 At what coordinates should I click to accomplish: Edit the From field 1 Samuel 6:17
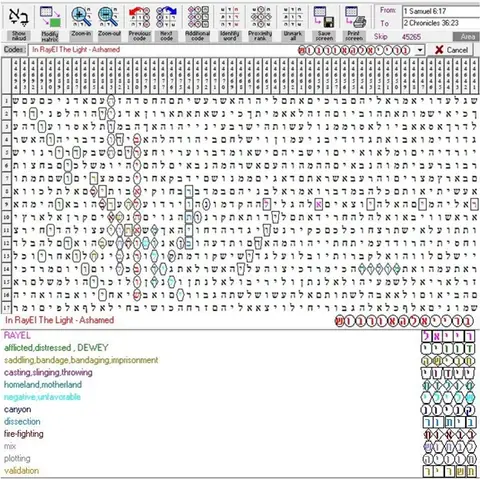click(x=441, y=11)
